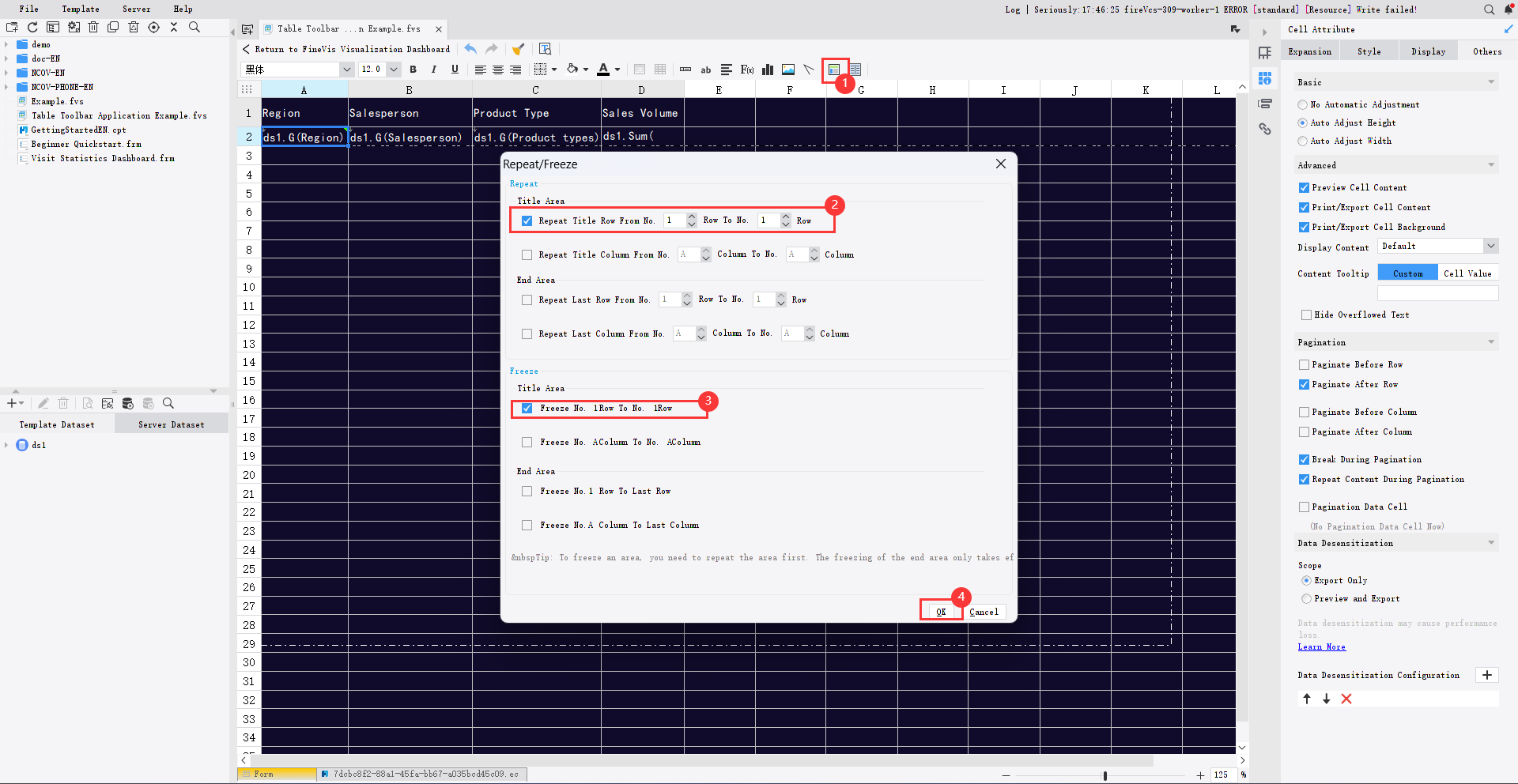The width and height of the screenshot is (1518, 784).
Task: Click the preview dataset icon above Template Dataset
Action: click(88, 403)
